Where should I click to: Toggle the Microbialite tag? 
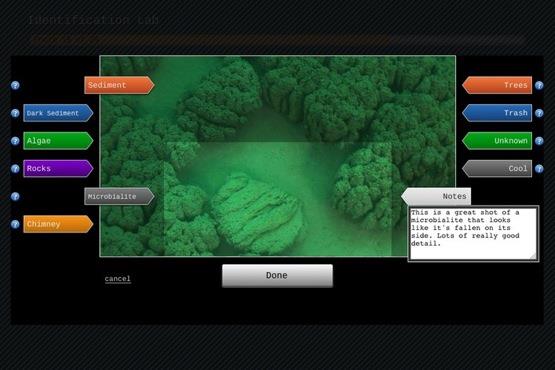click(119, 197)
